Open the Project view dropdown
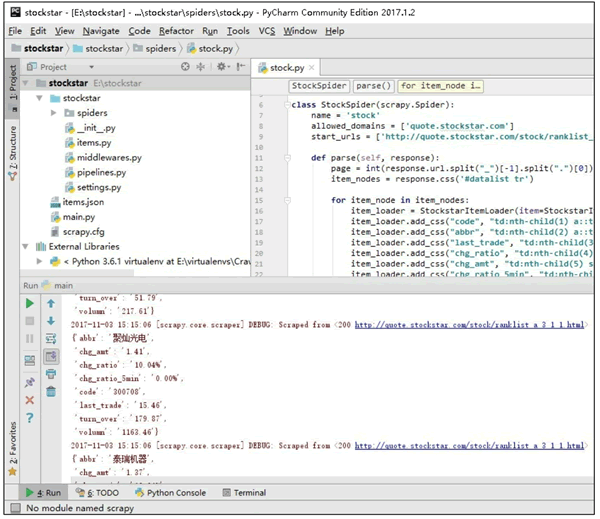 91,67
